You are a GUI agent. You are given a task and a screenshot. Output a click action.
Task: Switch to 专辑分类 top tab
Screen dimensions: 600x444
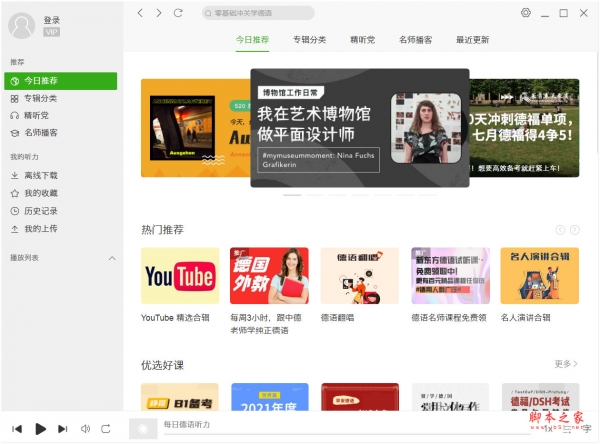click(310, 40)
